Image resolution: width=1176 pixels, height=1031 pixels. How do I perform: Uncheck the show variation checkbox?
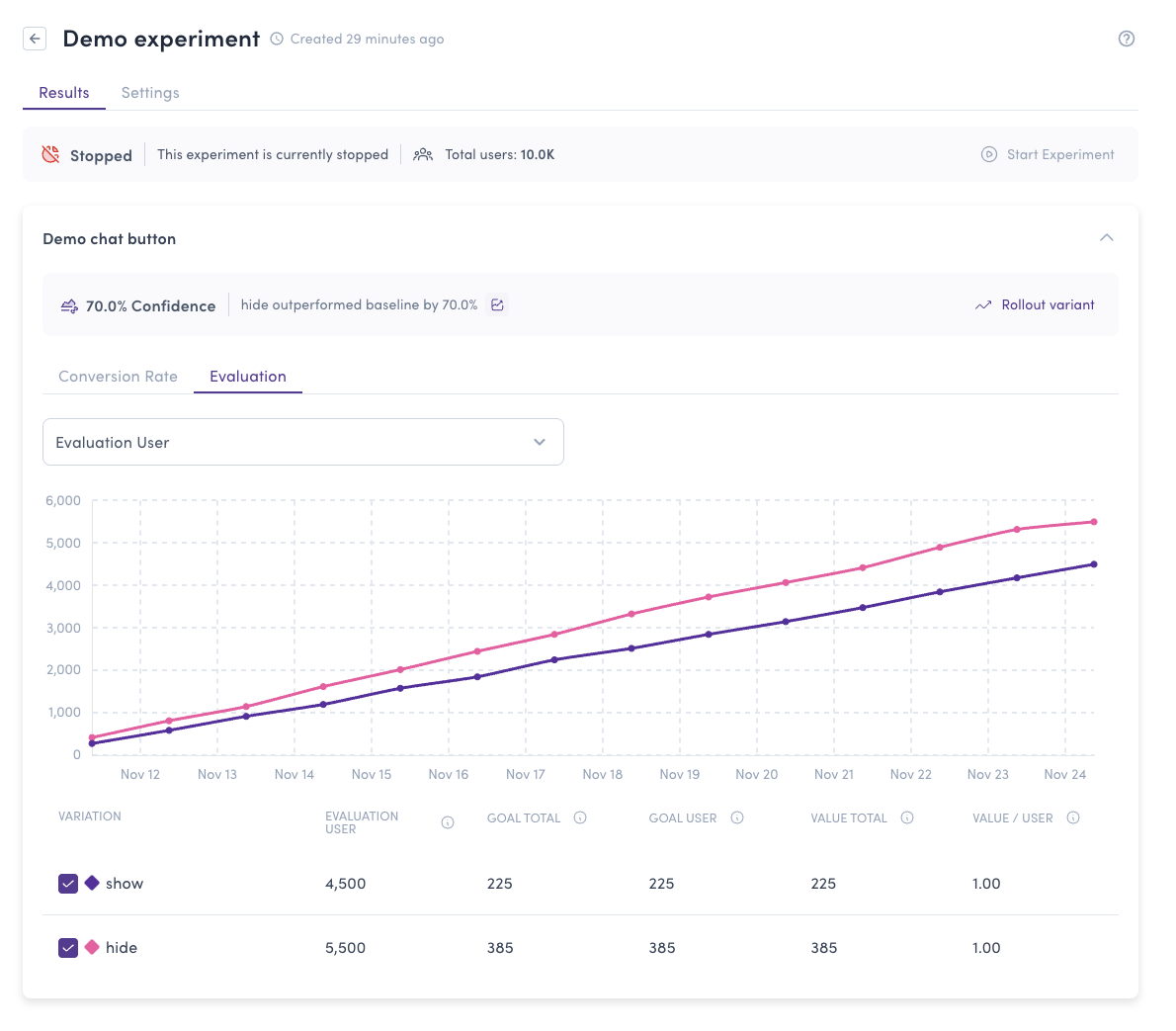coord(67,883)
